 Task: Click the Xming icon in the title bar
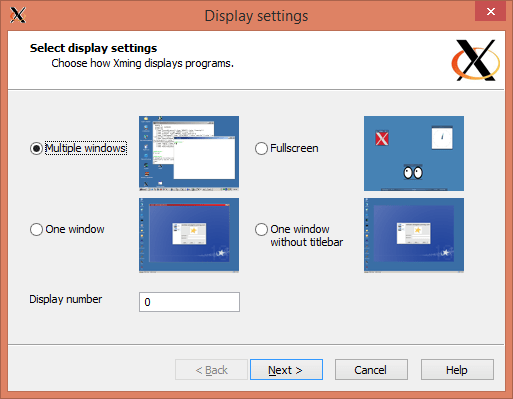click(18, 15)
